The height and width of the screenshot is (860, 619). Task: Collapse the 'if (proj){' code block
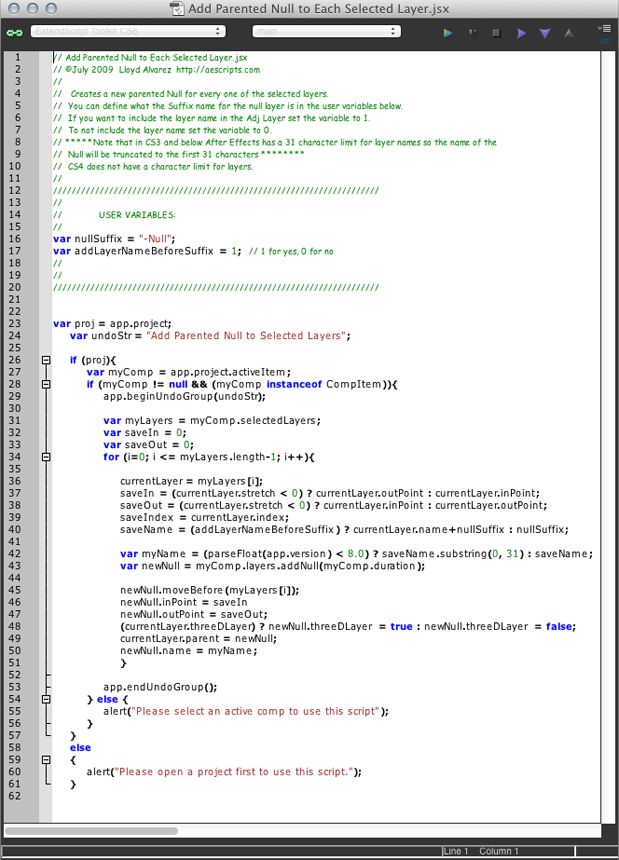click(x=46, y=360)
